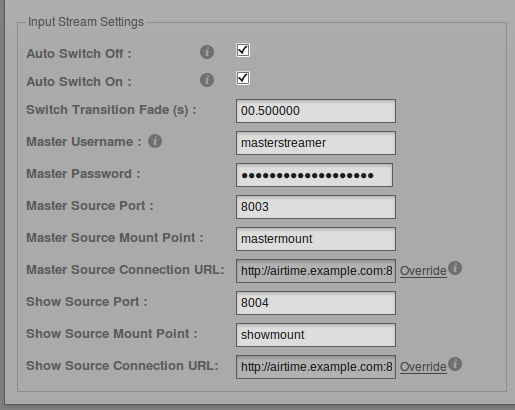Override the Show Source Connection URL
This screenshot has height=410, width=515.
423,367
